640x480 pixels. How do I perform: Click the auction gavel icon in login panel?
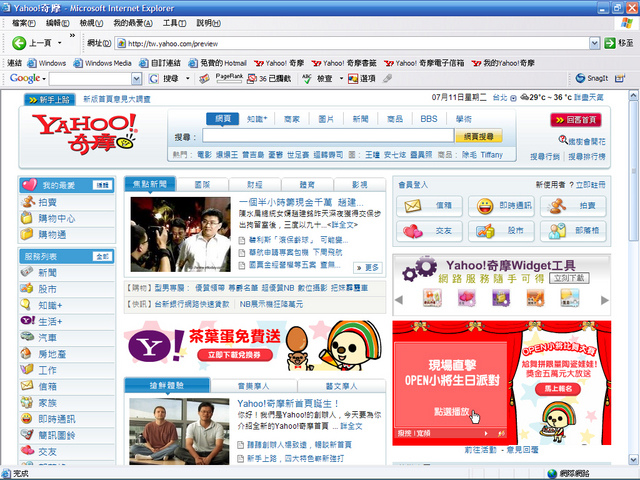click(557, 206)
